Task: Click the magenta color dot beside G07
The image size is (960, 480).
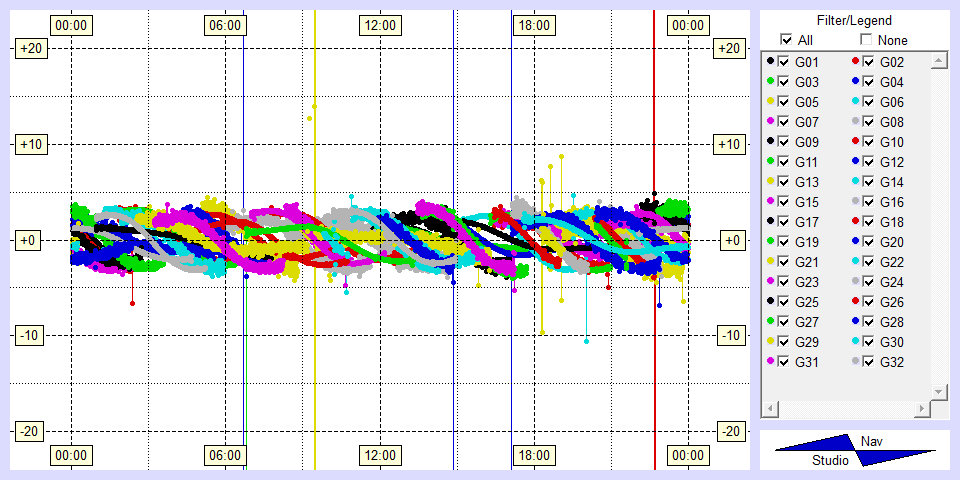Action: (x=770, y=122)
